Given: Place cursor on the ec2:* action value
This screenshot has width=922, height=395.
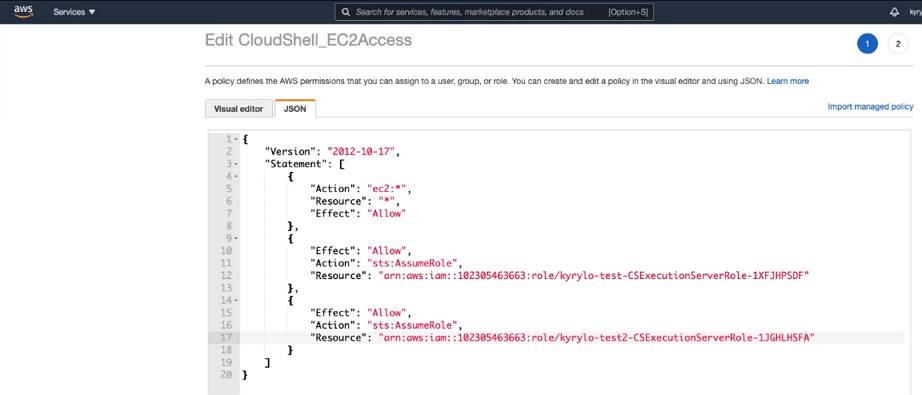Looking at the screenshot, I should [x=388, y=189].
